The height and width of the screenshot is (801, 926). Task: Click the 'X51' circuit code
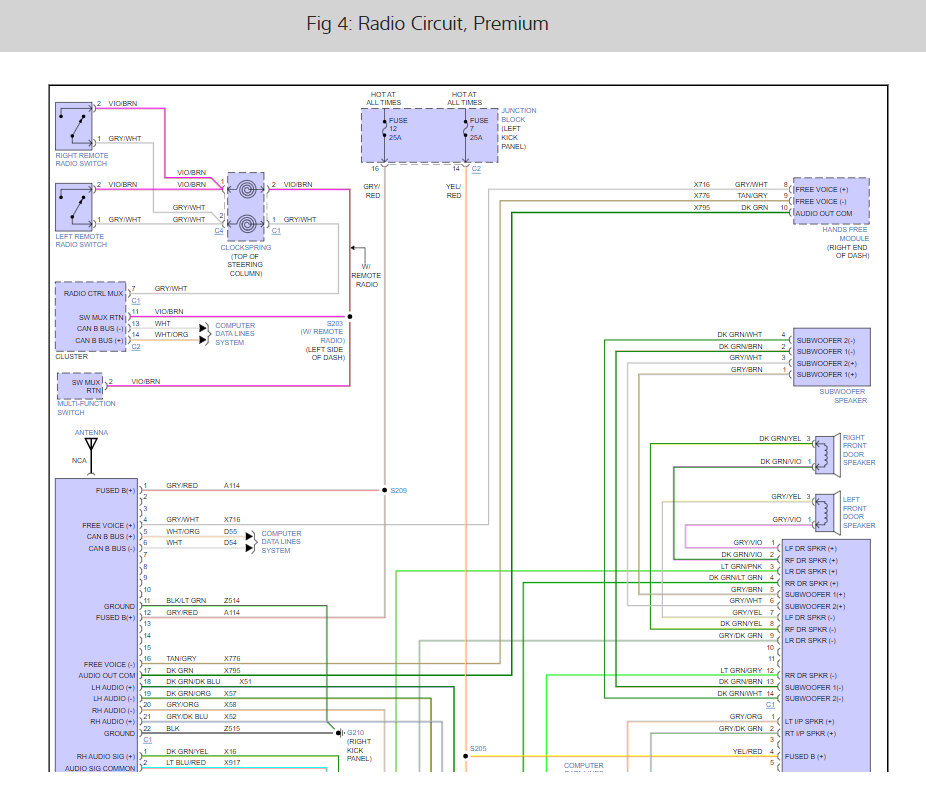245,682
